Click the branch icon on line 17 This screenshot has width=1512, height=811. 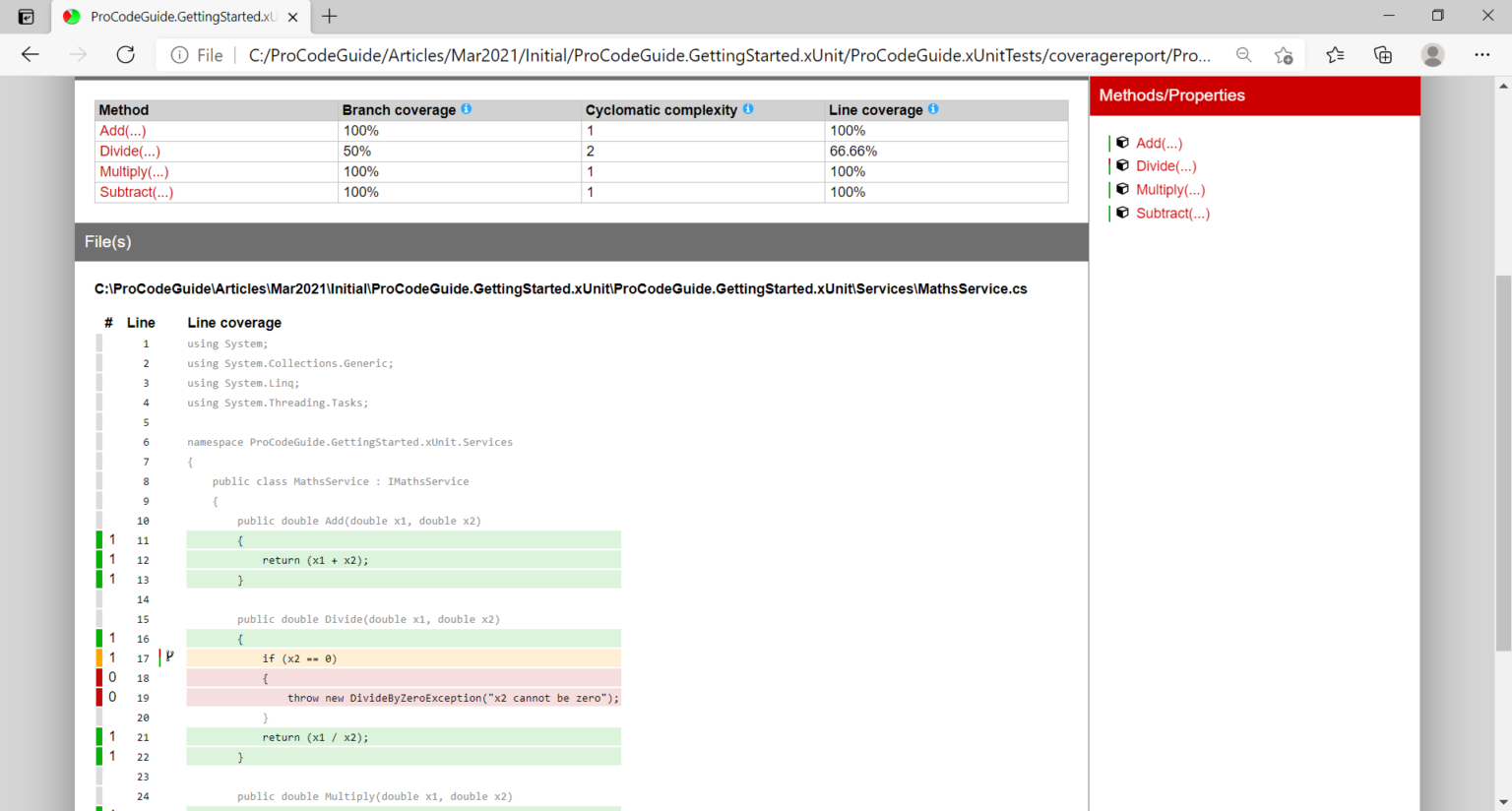(x=169, y=656)
